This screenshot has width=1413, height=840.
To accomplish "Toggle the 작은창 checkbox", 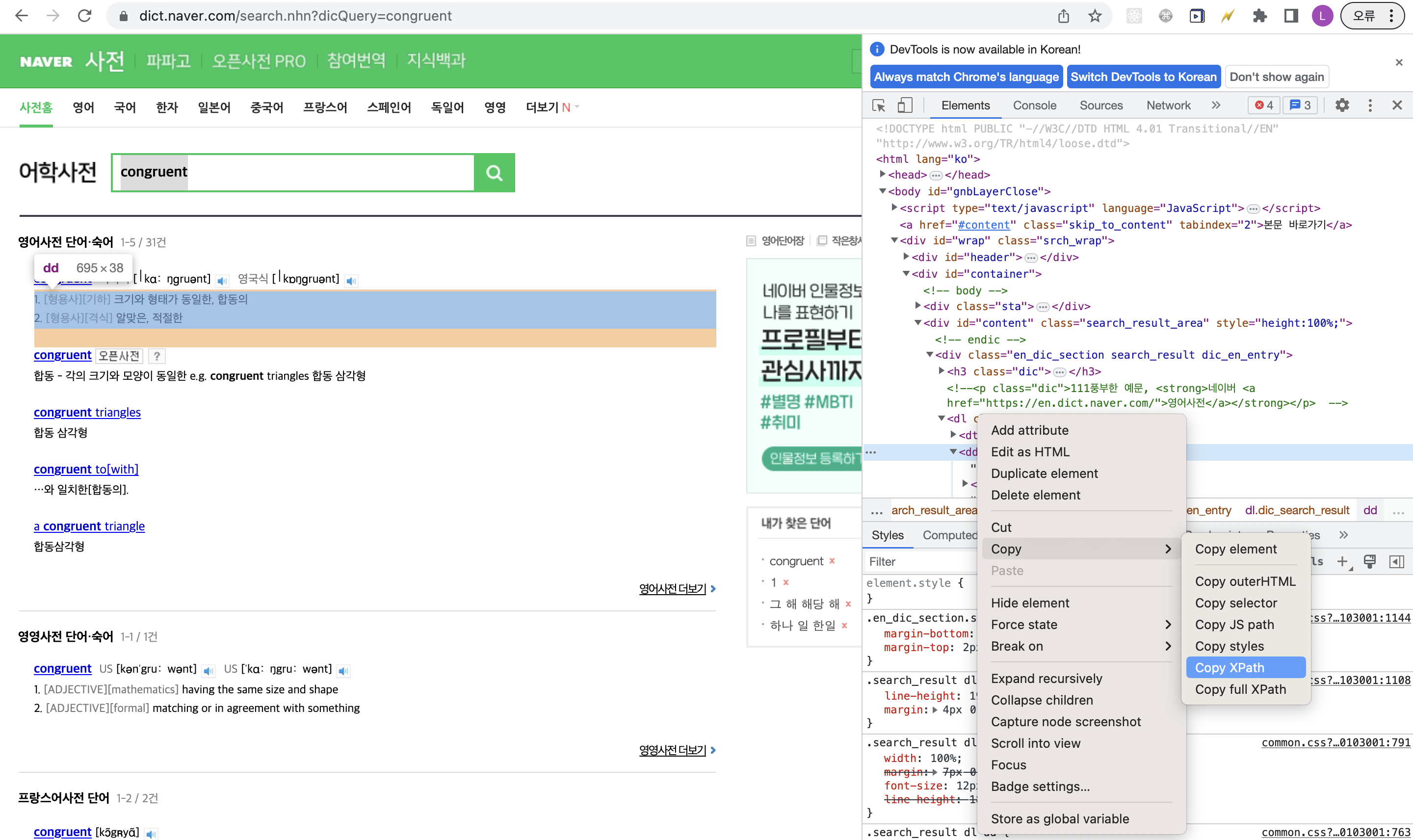I will click(x=822, y=241).
